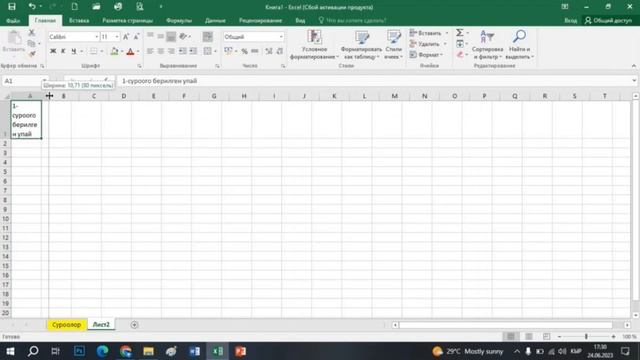
Task: Switch to the Файл tab
Action: pos(13,20)
